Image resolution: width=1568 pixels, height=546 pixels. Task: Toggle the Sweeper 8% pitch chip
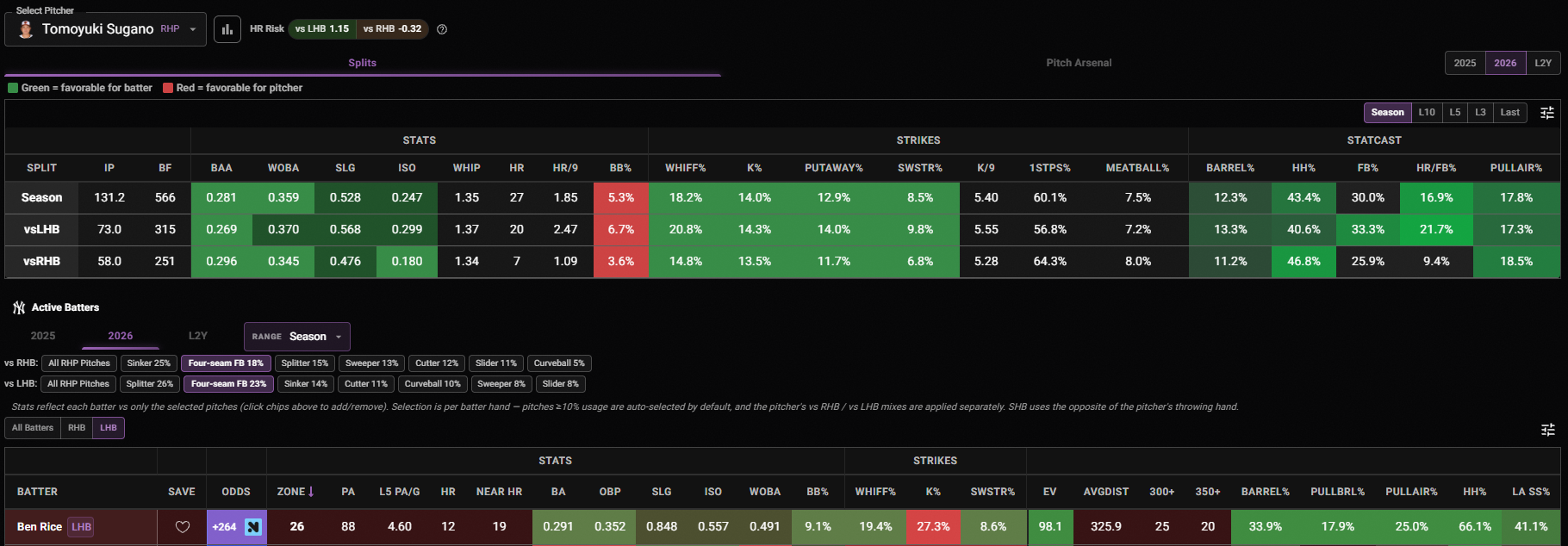[x=501, y=384]
